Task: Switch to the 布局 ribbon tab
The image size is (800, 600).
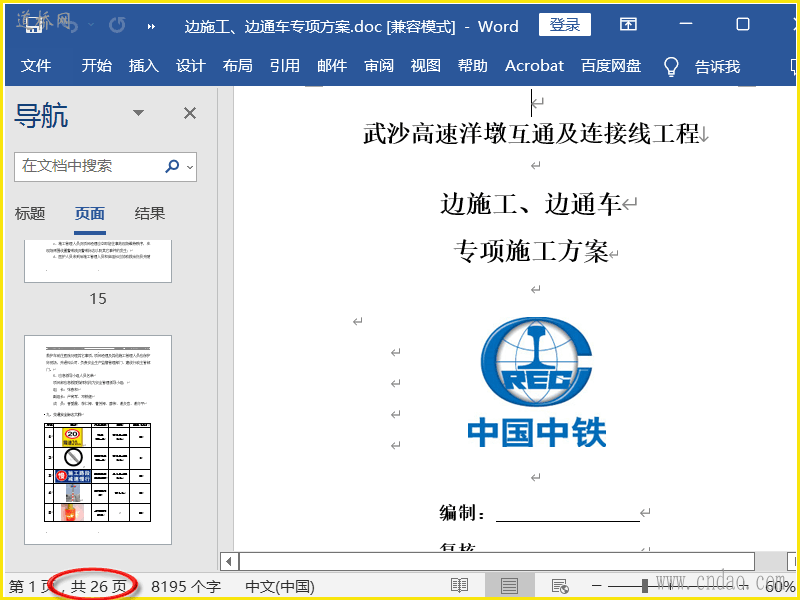Action: 237,66
